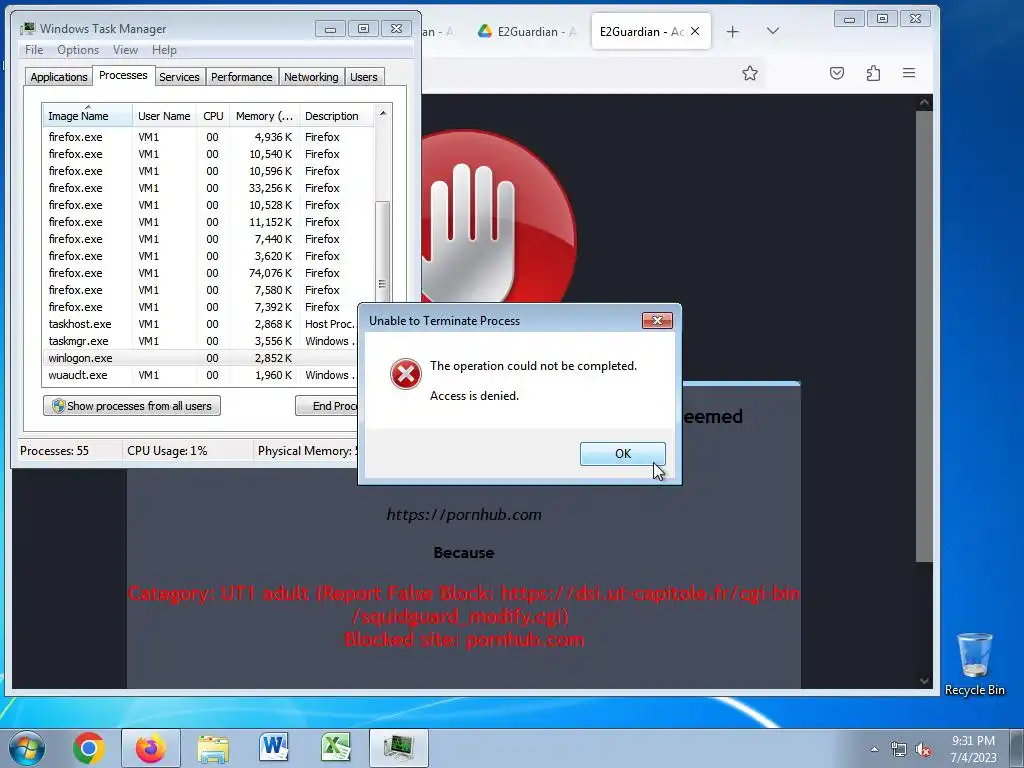Select the Processes tab

point(123,75)
